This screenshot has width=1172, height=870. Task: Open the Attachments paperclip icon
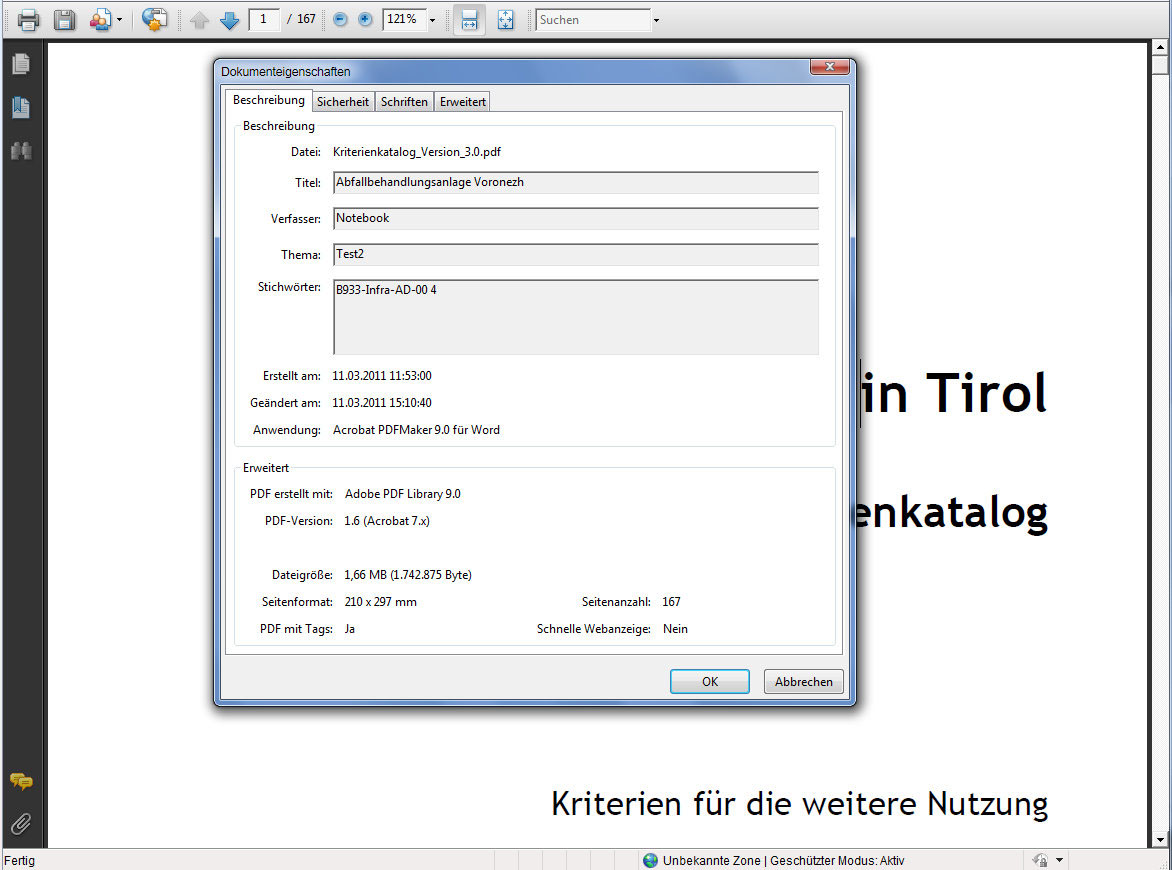[x=21, y=824]
